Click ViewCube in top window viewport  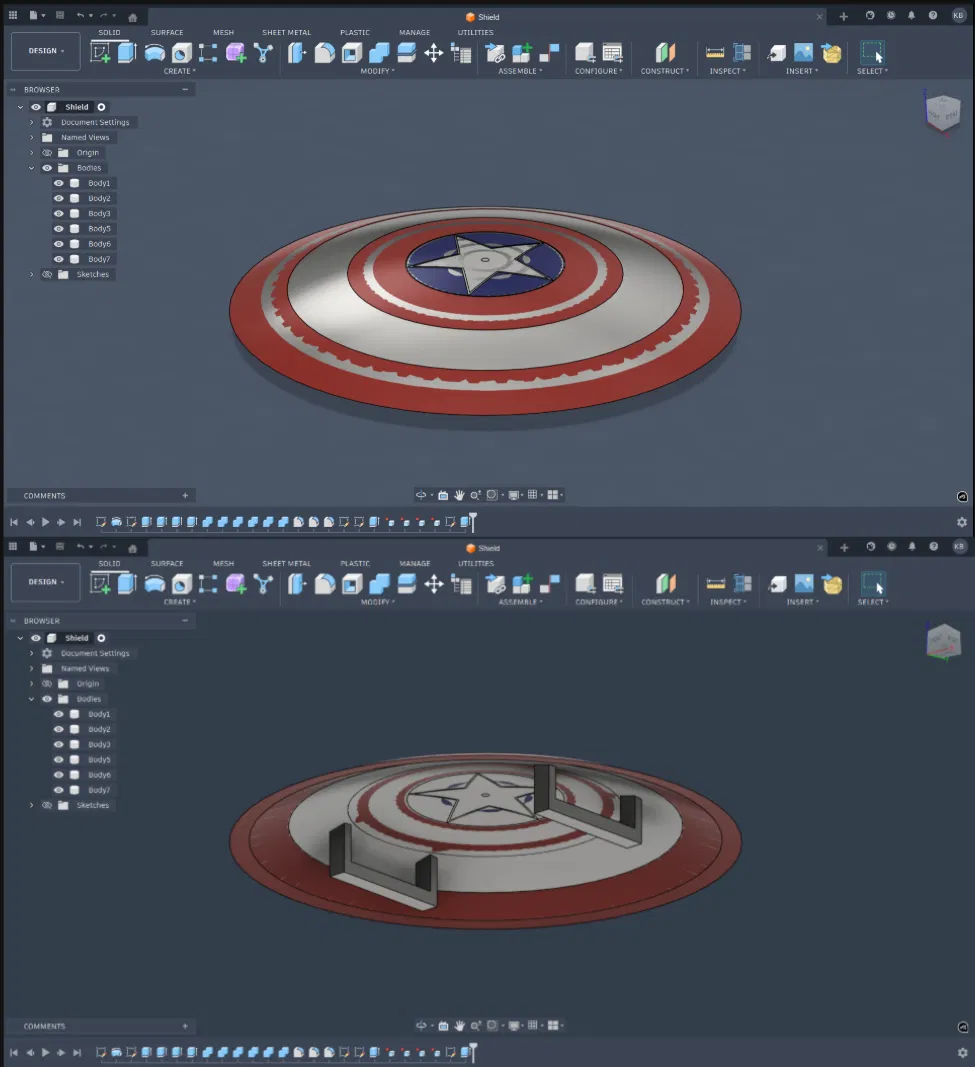(x=943, y=112)
